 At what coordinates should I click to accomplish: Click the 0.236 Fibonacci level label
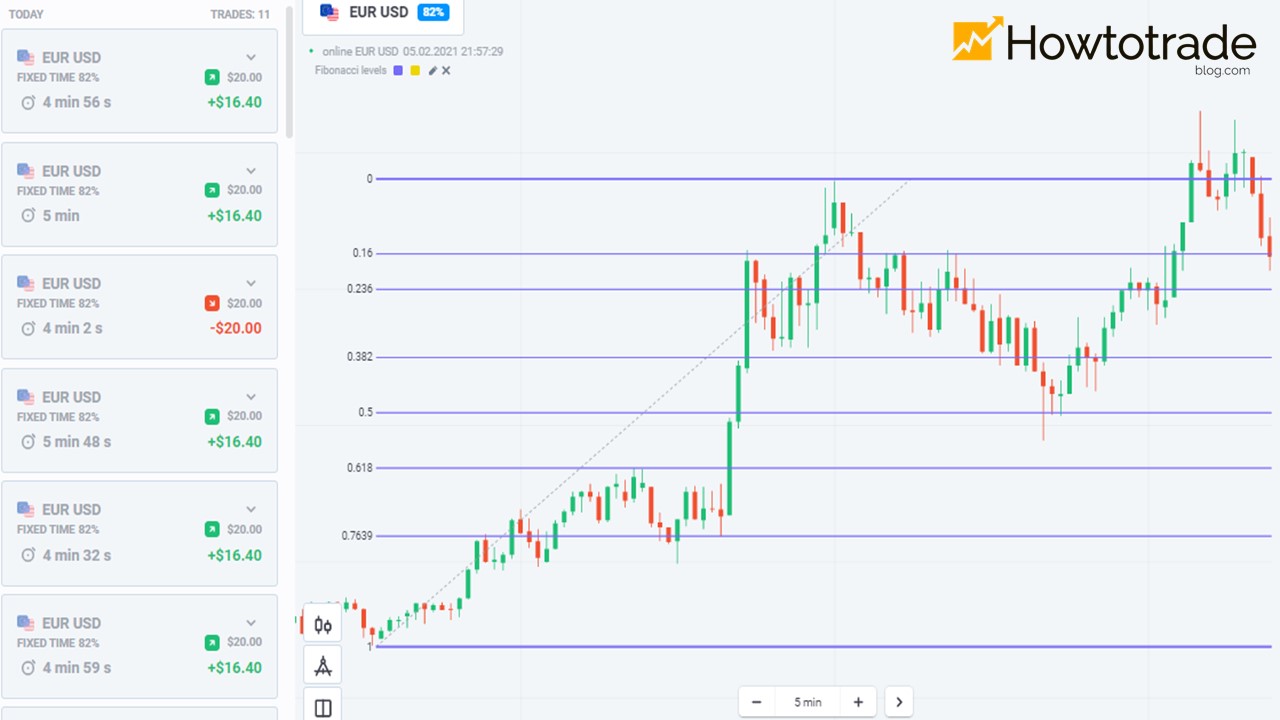[360, 289]
